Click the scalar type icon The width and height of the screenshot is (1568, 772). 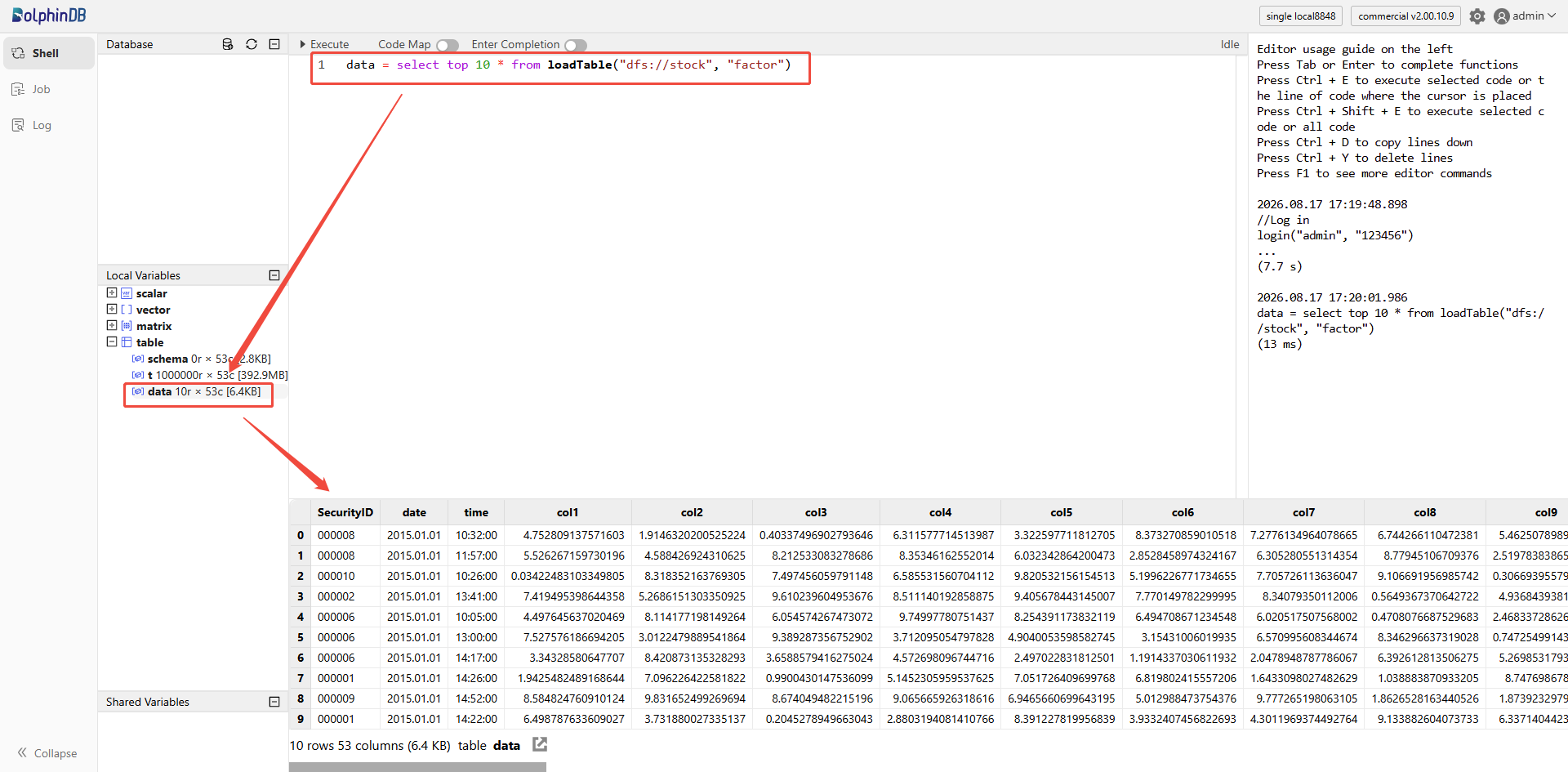point(127,293)
